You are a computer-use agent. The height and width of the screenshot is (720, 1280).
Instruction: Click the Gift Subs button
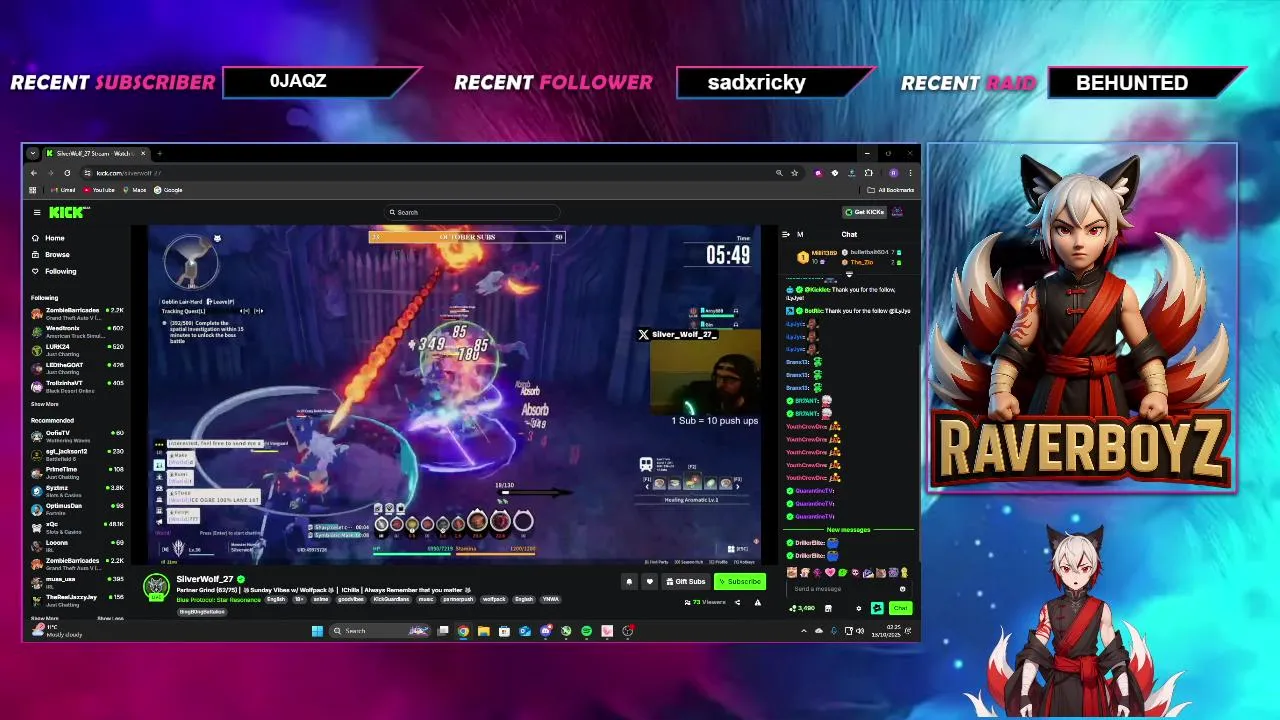tap(686, 581)
